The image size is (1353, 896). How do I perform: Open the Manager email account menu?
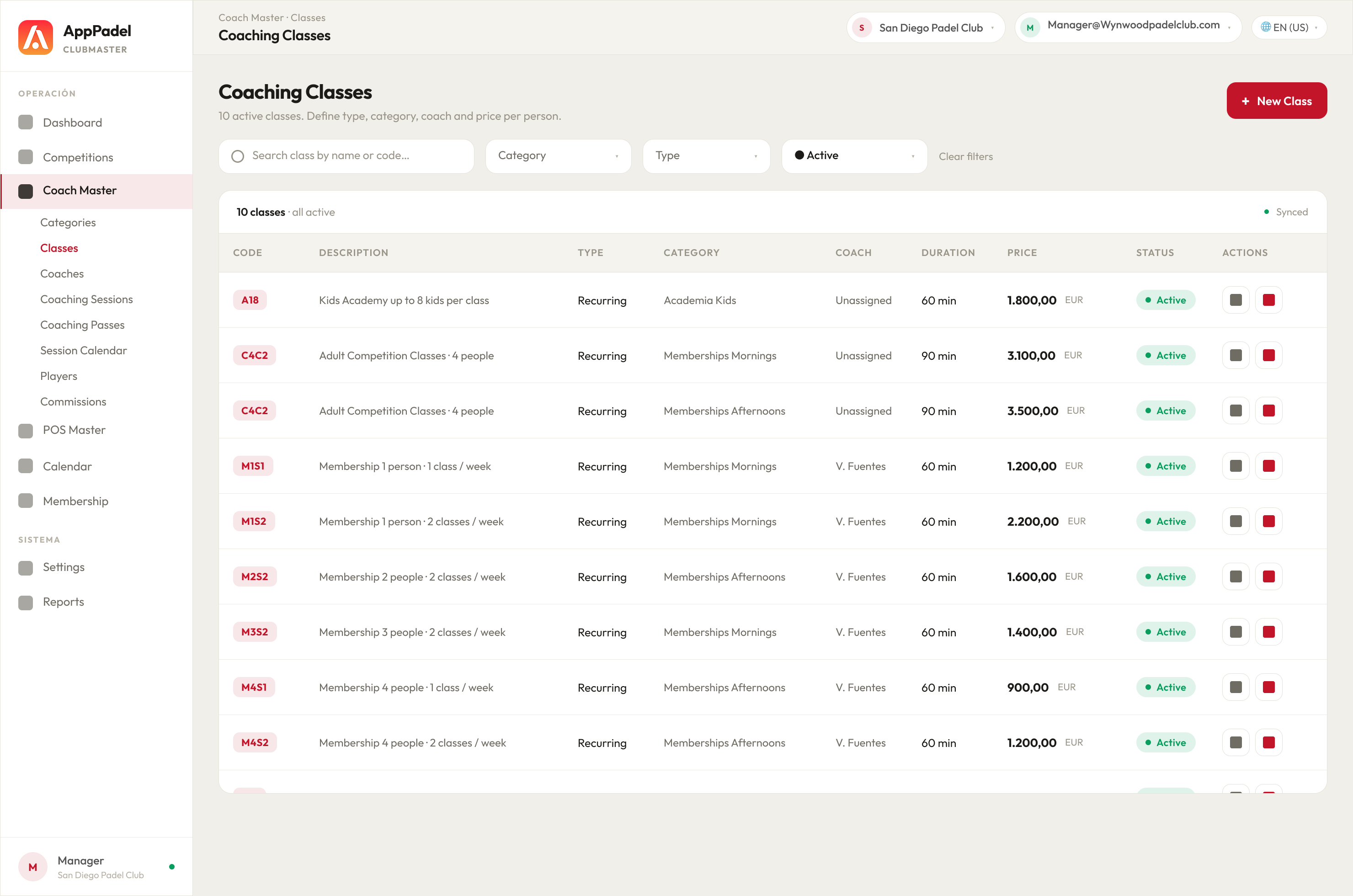pyautogui.click(x=1128, y=27)
